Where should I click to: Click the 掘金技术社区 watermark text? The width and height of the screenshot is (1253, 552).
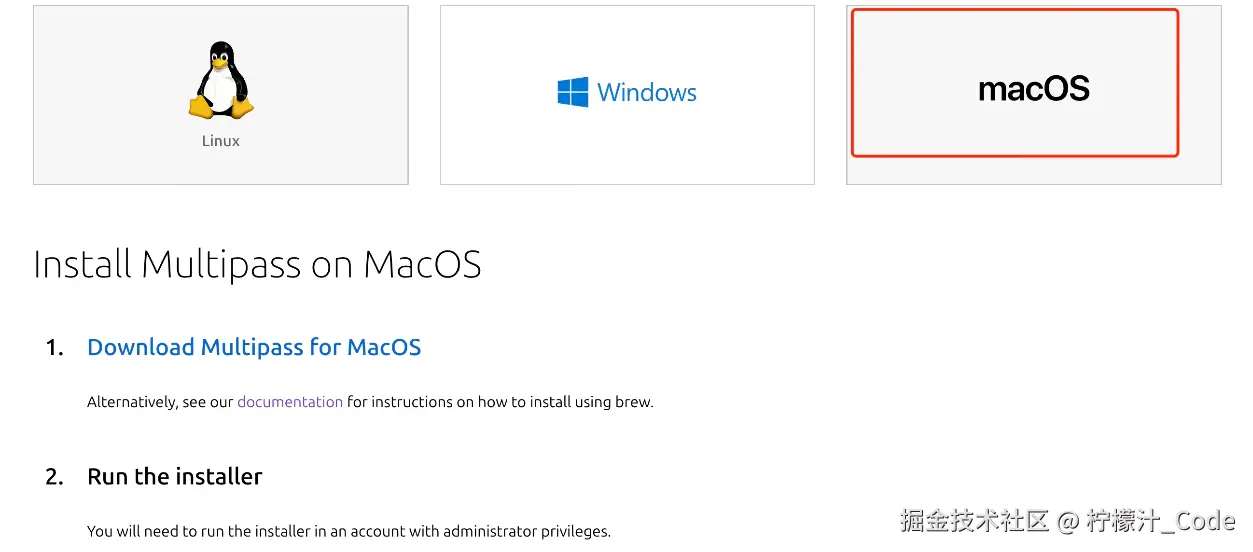click(974, 521)
